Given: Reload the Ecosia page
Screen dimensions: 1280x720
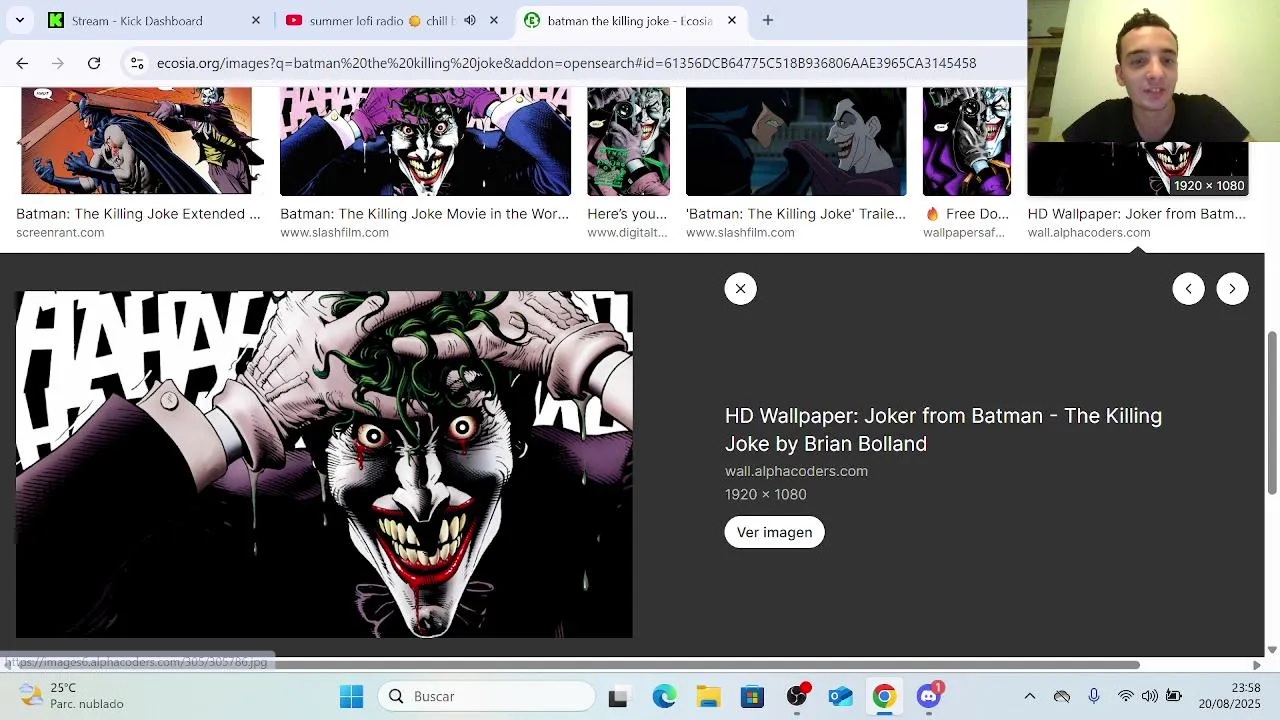Looking at the screenshot, I should 94,63.
